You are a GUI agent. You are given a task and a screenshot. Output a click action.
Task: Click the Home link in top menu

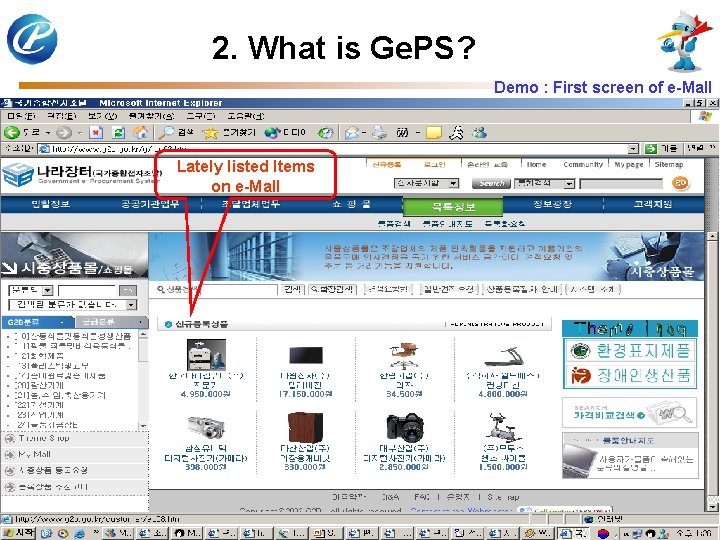pos(536,164)
